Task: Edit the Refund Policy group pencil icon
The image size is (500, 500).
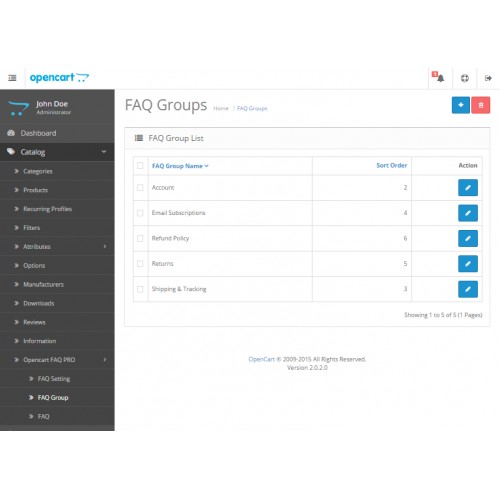Action: coord(468,238)
